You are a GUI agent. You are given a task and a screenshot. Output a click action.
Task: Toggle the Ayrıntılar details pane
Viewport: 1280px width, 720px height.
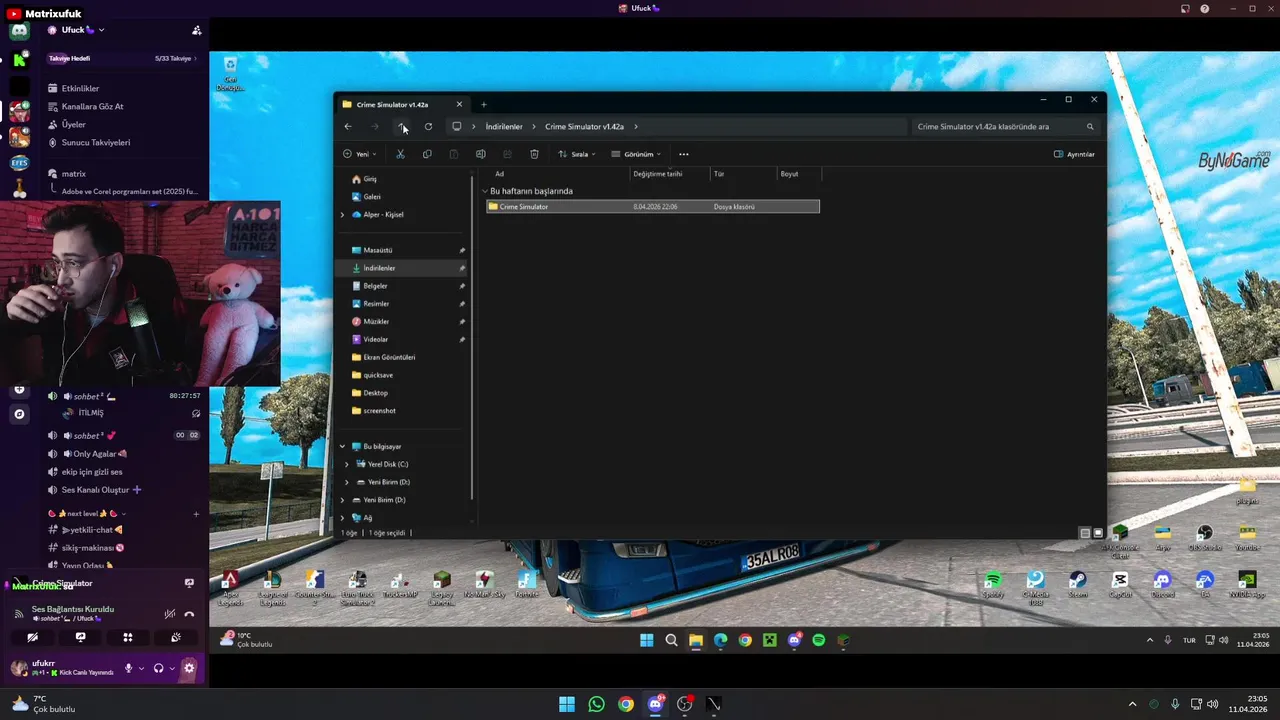[1075, 154]
